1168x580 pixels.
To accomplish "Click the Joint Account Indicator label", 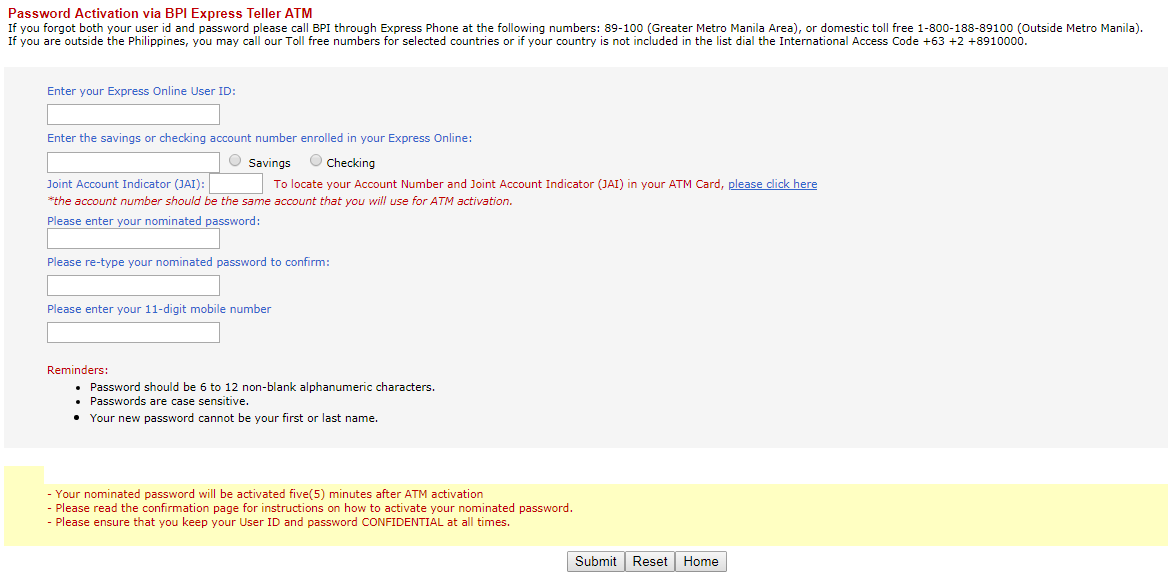I will click(x=123, y=183).
